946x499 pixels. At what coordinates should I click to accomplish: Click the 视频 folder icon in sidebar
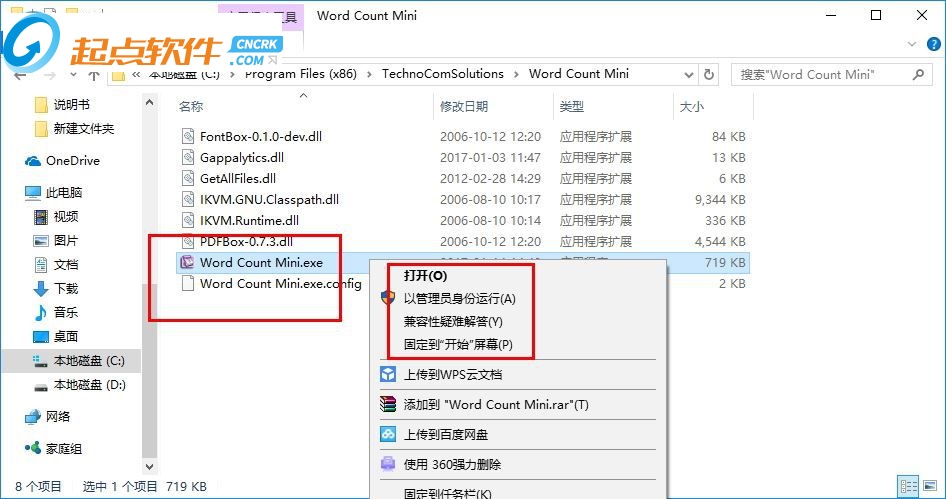point(40,217)
